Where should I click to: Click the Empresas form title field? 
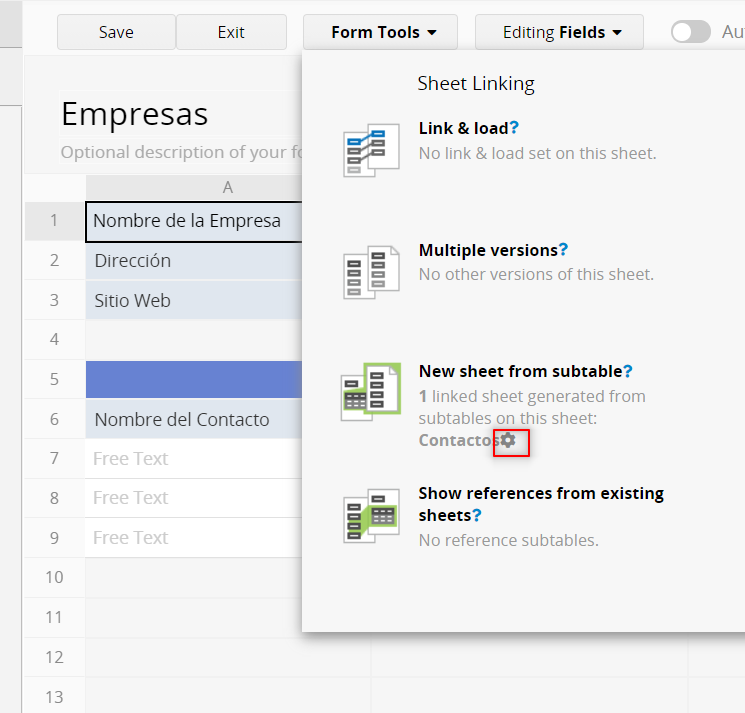pyautogui.click(x=180, y=114)
